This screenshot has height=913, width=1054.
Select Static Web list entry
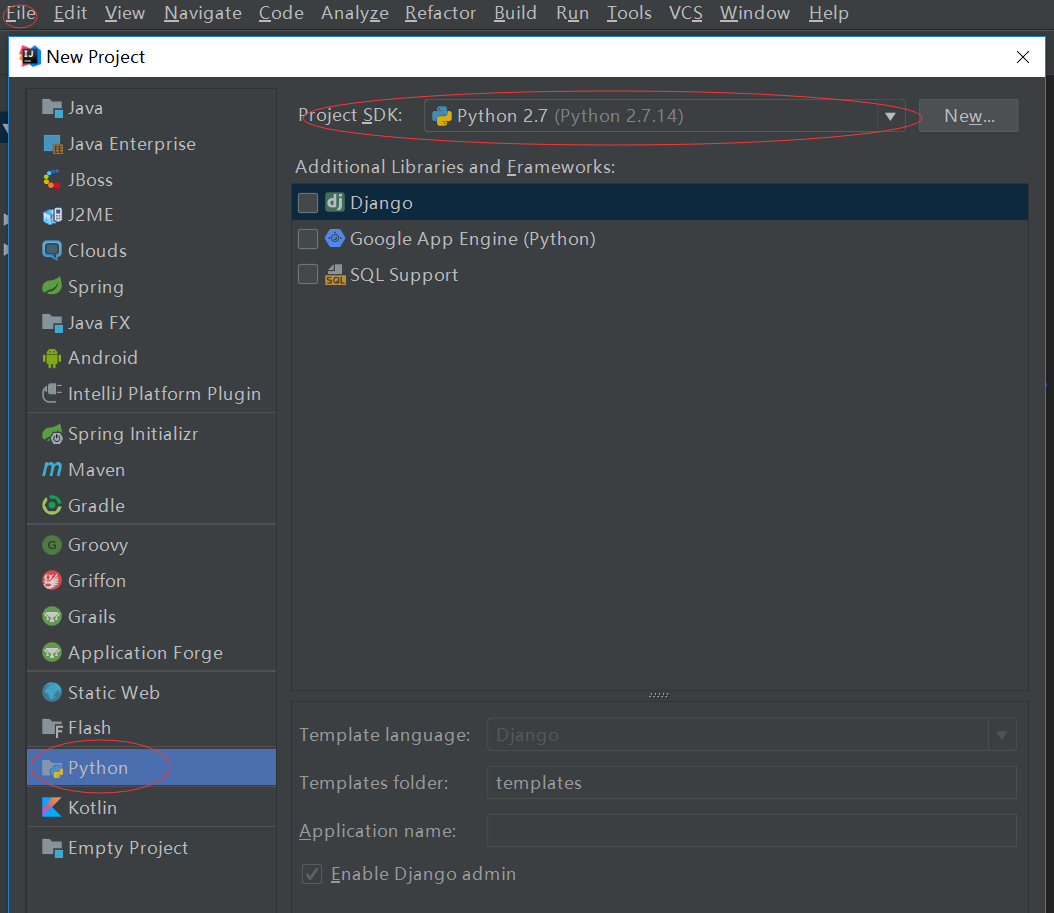tap(151, 692)
